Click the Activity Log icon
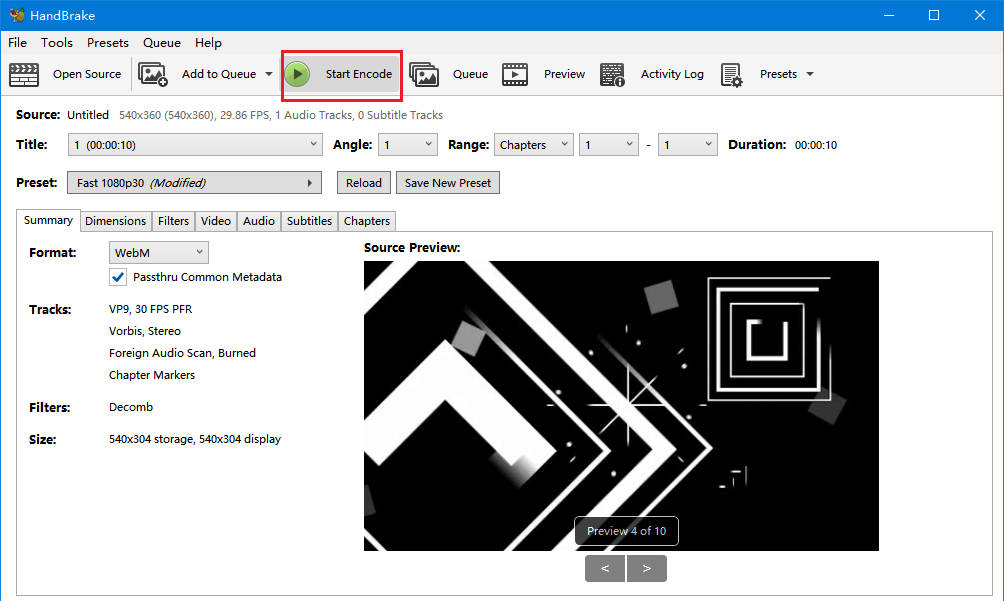The width and height of the screenshot is (1004, 601). 612,74
